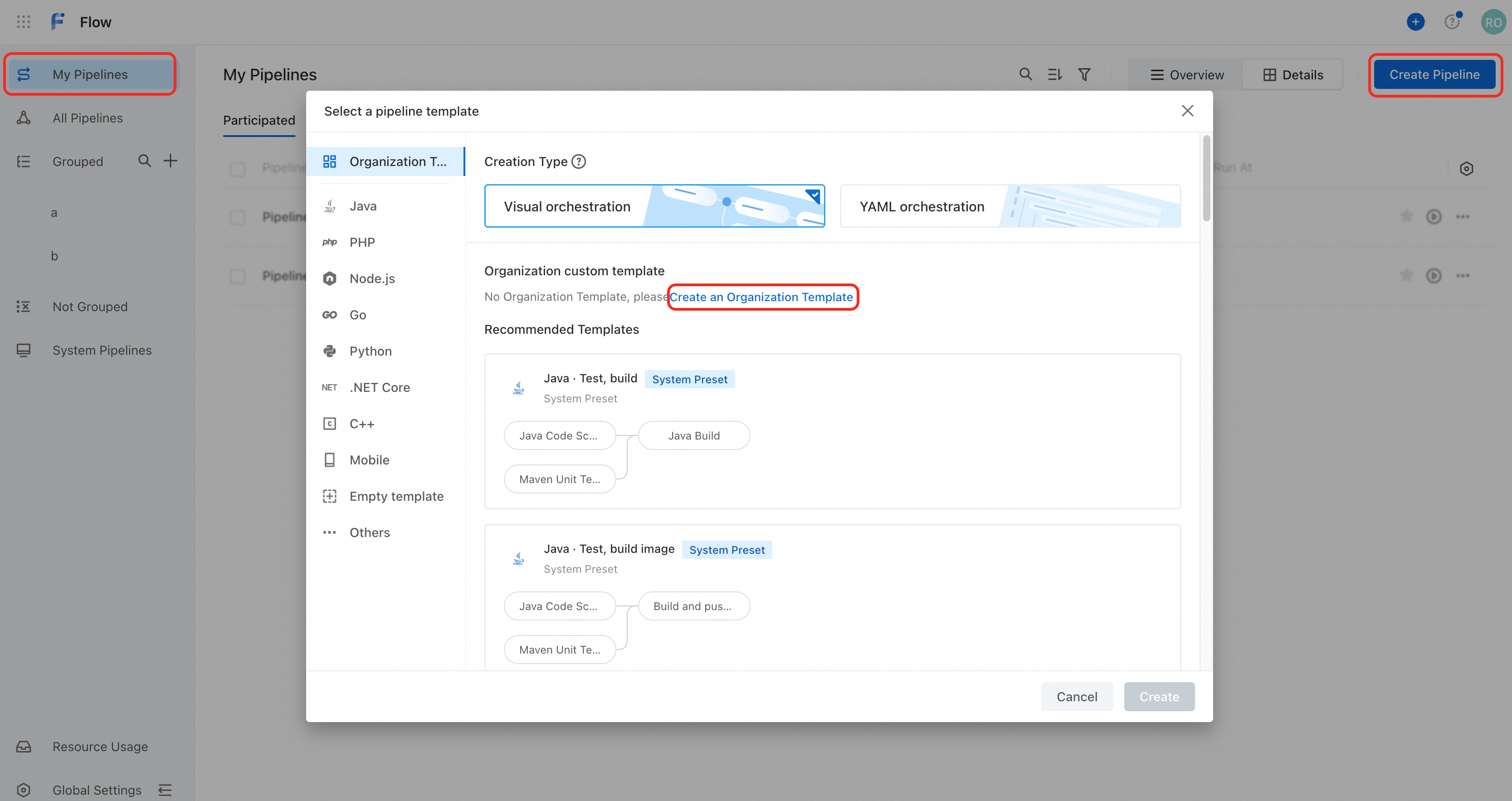Open the filter funnel icon
Screen dimensions: 1512x801
tap(1084, 74)
